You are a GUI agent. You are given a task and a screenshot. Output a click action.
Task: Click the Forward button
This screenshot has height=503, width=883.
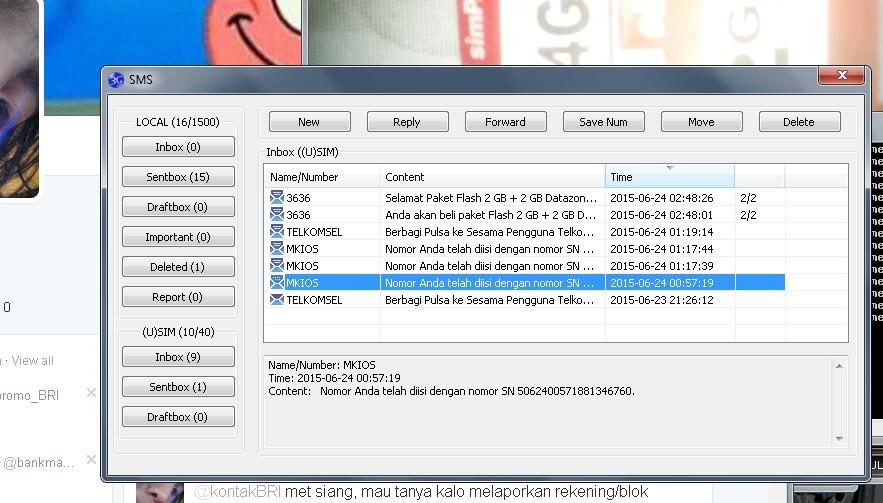tap(506, 122)
